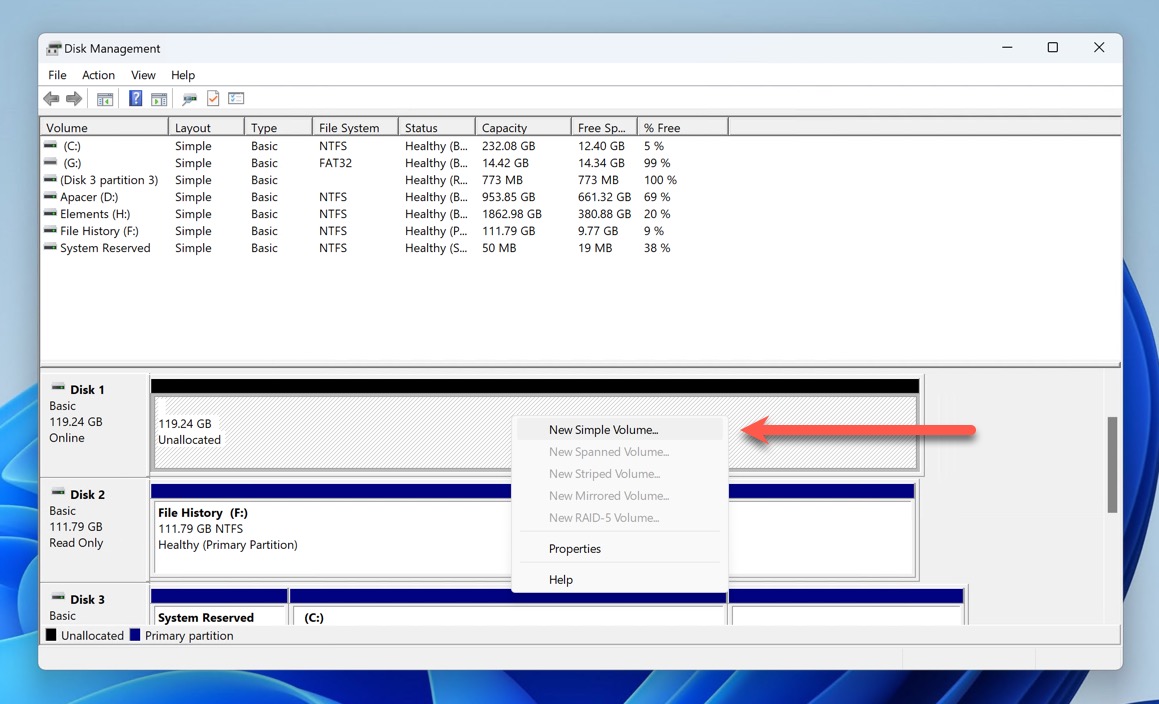Click Show/Hide Console Tree toolbar icon

point(104,99)
